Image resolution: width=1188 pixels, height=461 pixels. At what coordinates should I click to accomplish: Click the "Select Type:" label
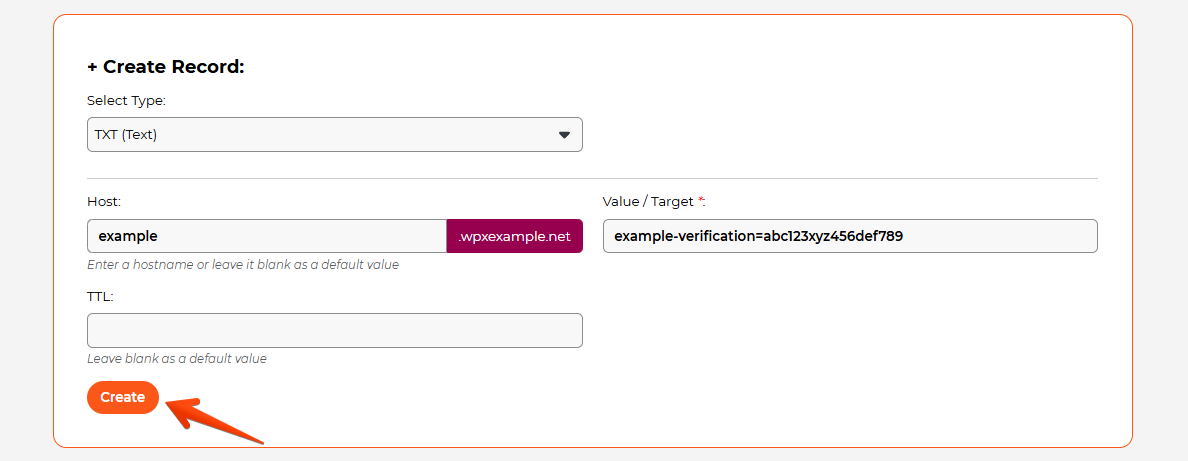[126, 101]
